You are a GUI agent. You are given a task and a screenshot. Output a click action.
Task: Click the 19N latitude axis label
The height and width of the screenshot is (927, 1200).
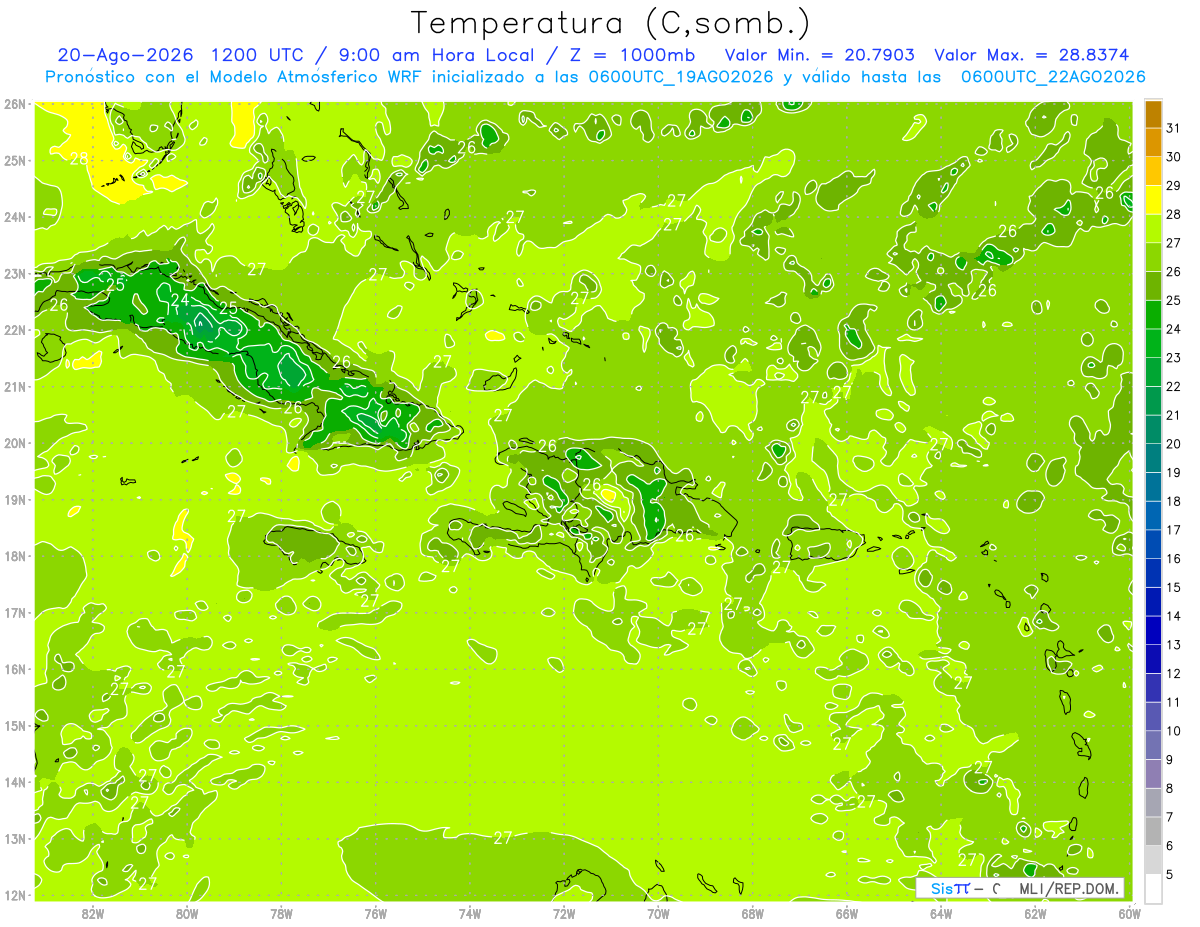click(14, 499)
